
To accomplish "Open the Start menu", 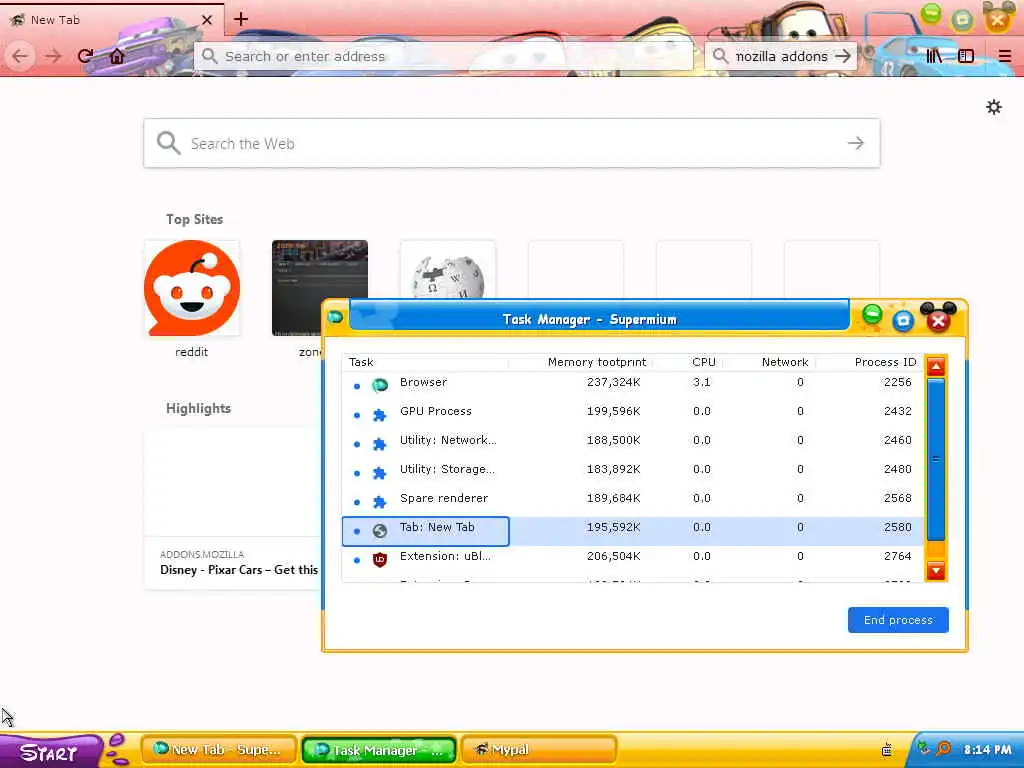I will [x=50, y=751].
